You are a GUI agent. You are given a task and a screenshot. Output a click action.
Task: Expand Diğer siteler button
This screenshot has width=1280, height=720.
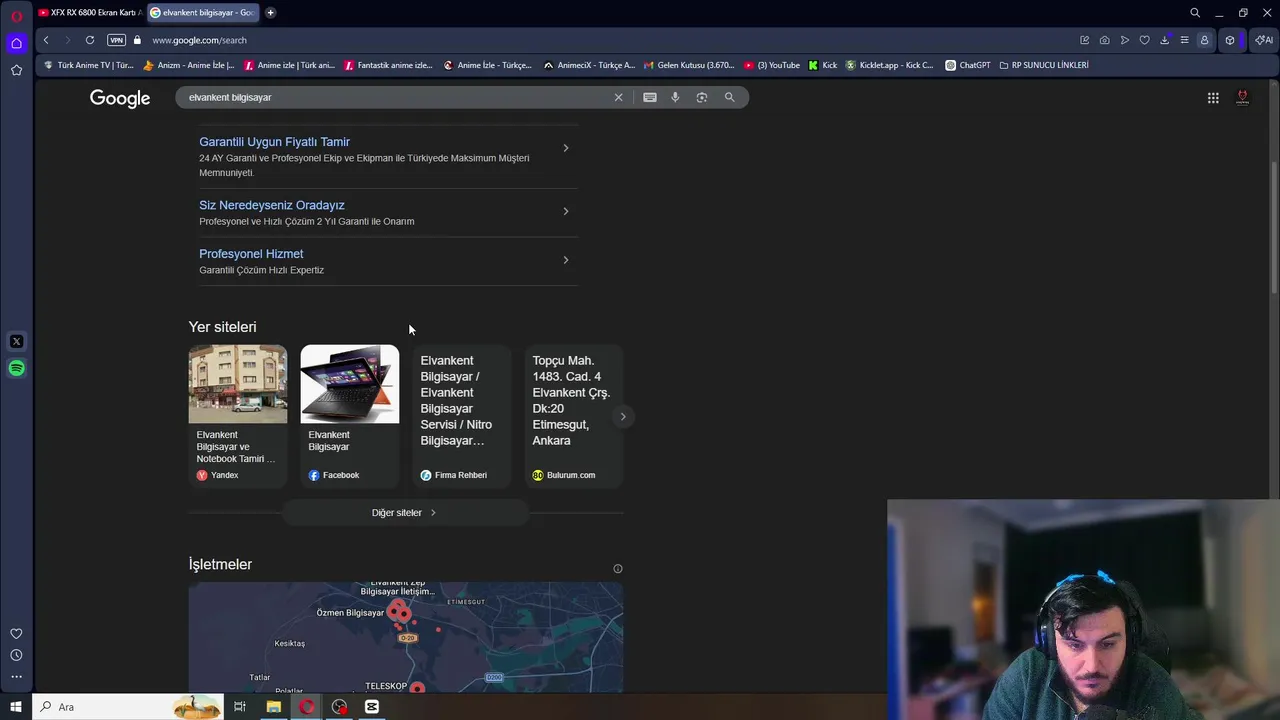405,513
